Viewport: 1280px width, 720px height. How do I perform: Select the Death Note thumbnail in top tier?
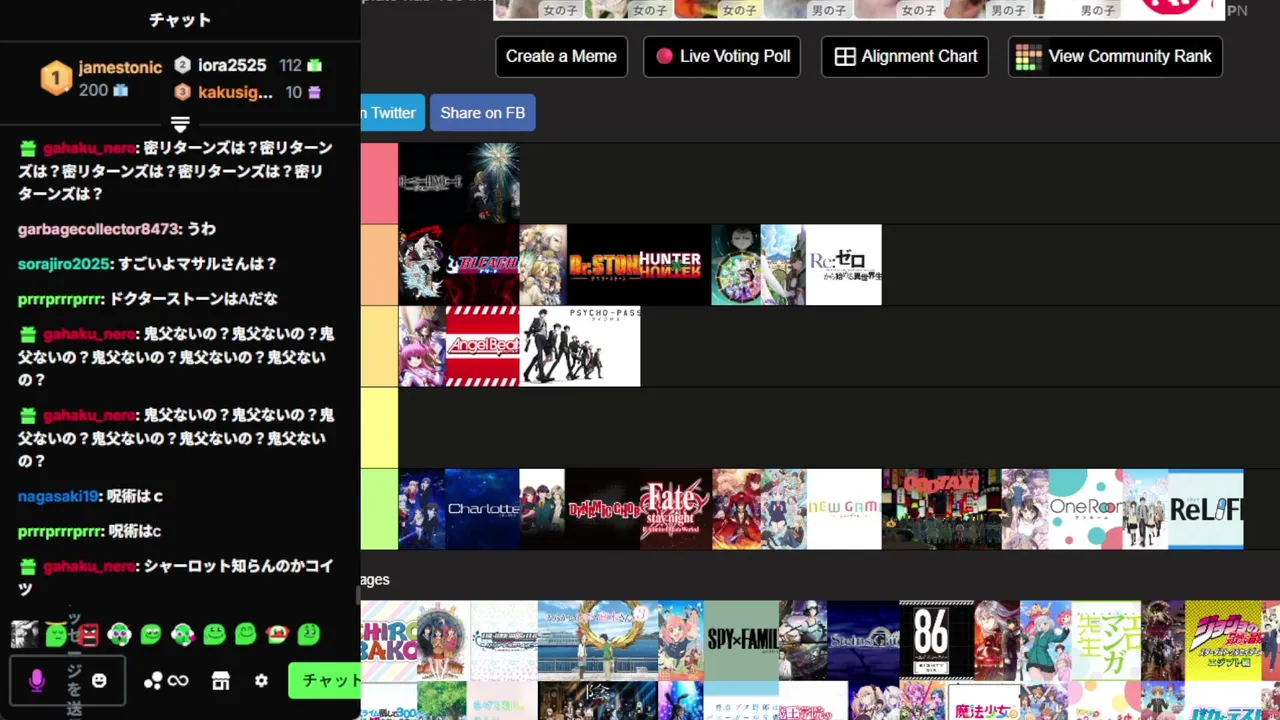click(x=459, y=183)
